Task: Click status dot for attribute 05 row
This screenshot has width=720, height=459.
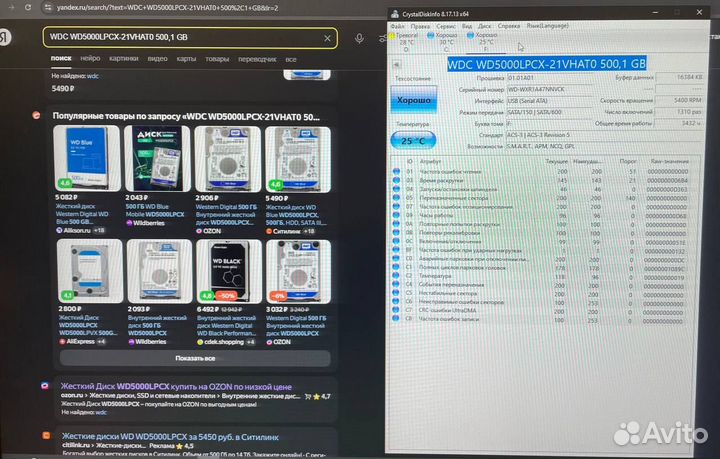Action: click(396, 198)
